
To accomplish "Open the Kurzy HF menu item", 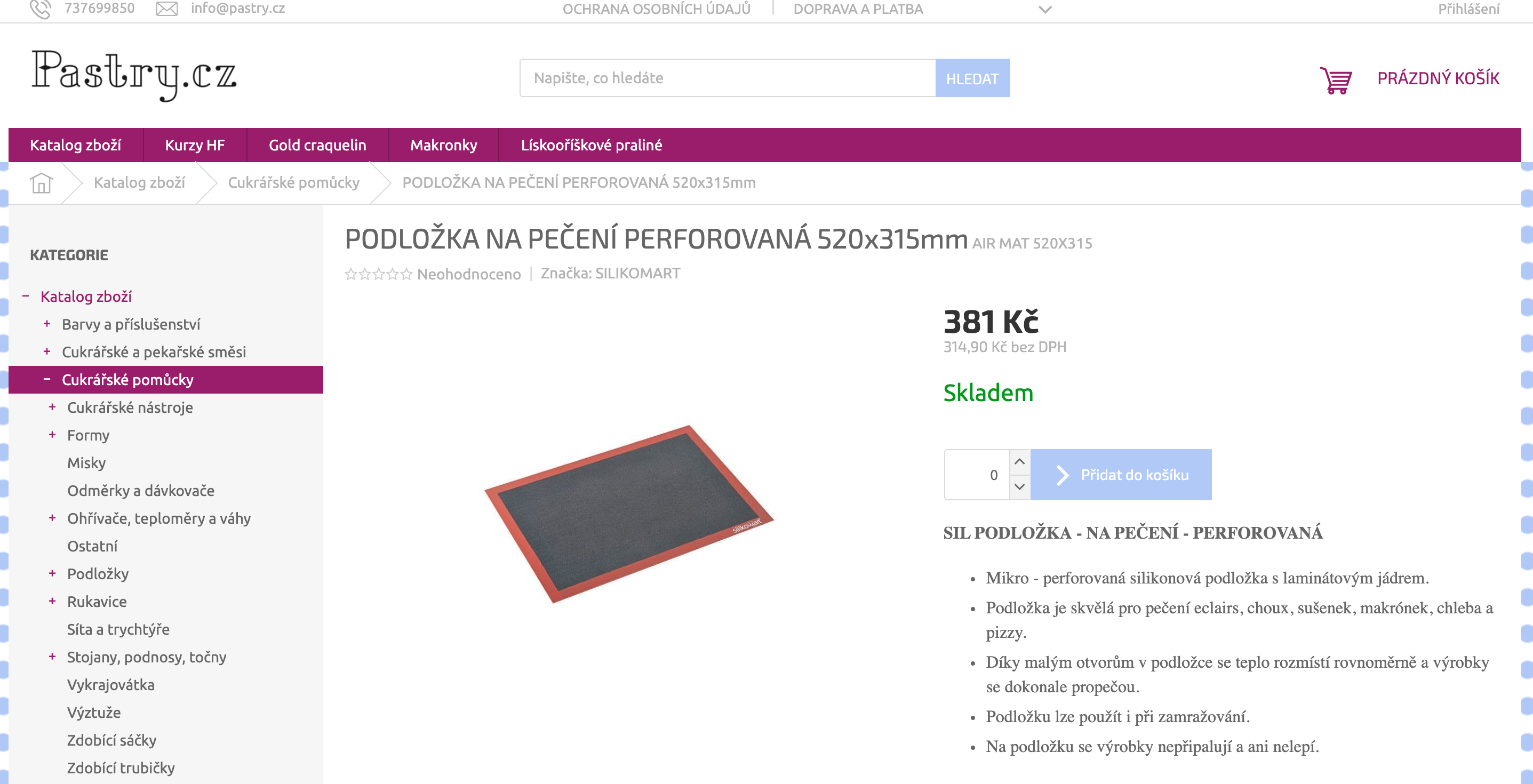I will [x=195, y=145].
